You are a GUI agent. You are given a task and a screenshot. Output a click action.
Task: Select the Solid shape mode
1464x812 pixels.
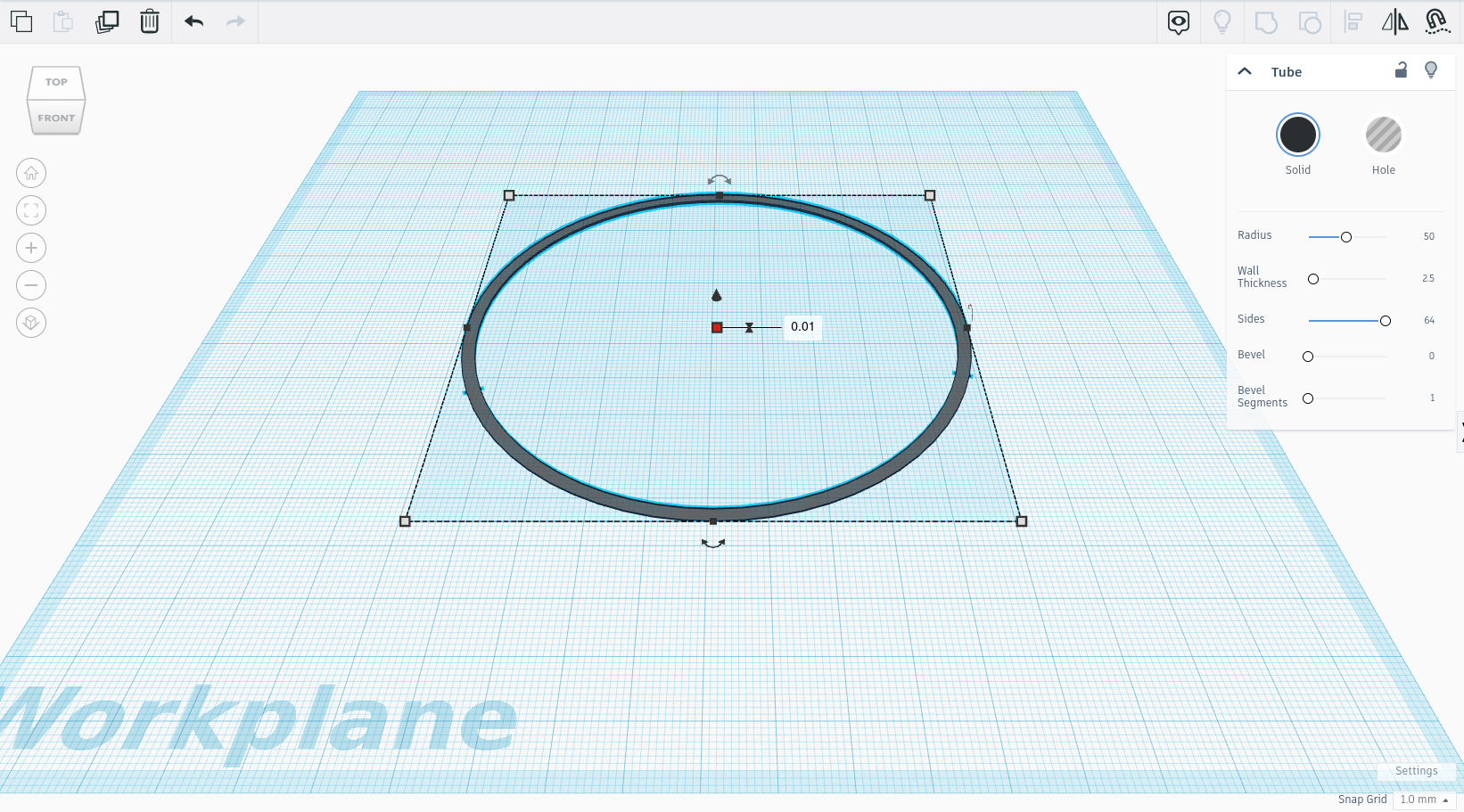coord(1298,135)
